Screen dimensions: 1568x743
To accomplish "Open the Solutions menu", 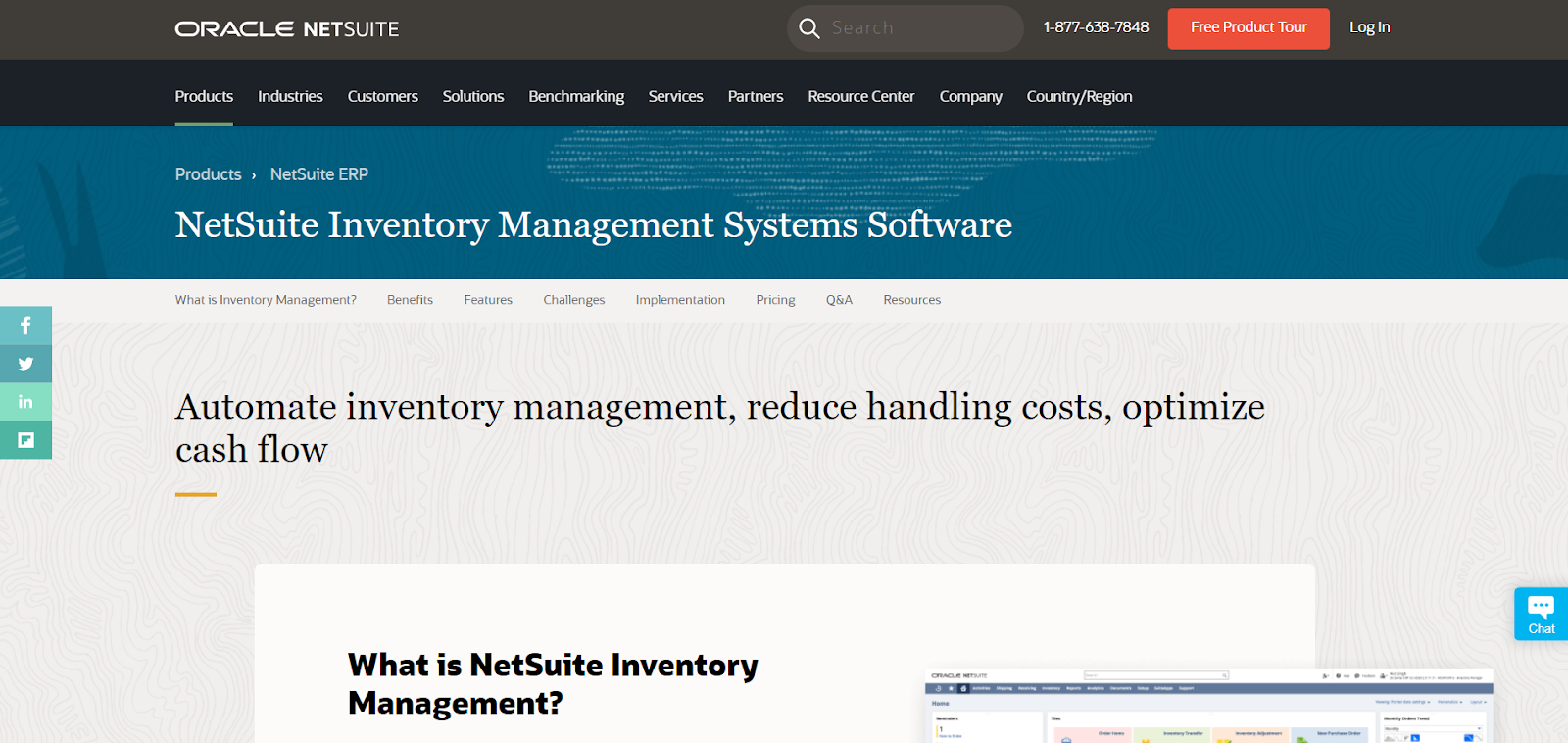I will click(x=473, y=96).
